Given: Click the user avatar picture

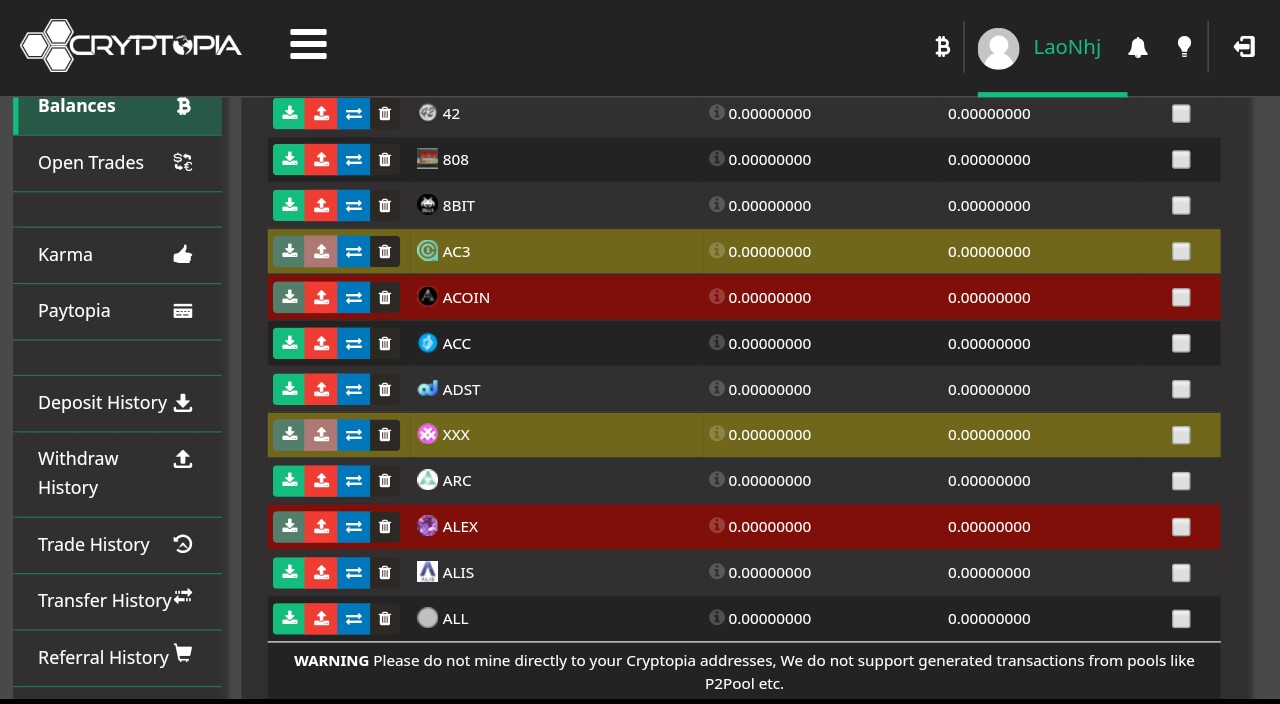Looking at the screenshot, I should coord(998,48).
